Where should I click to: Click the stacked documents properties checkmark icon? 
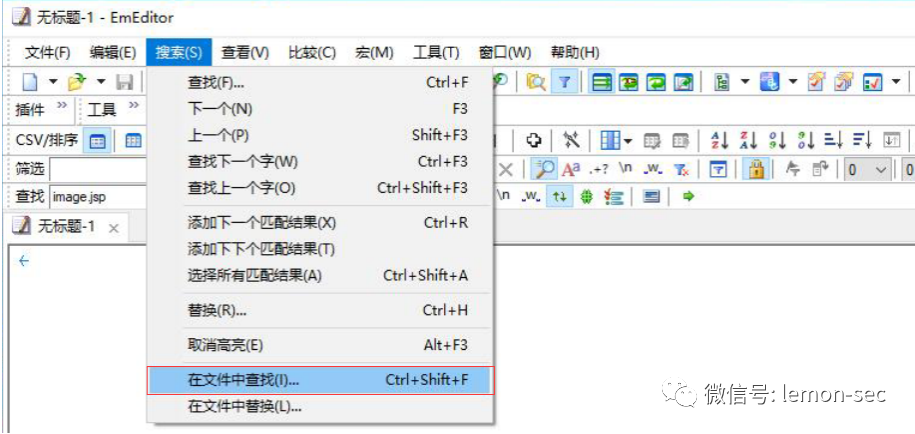pos(843,82)
